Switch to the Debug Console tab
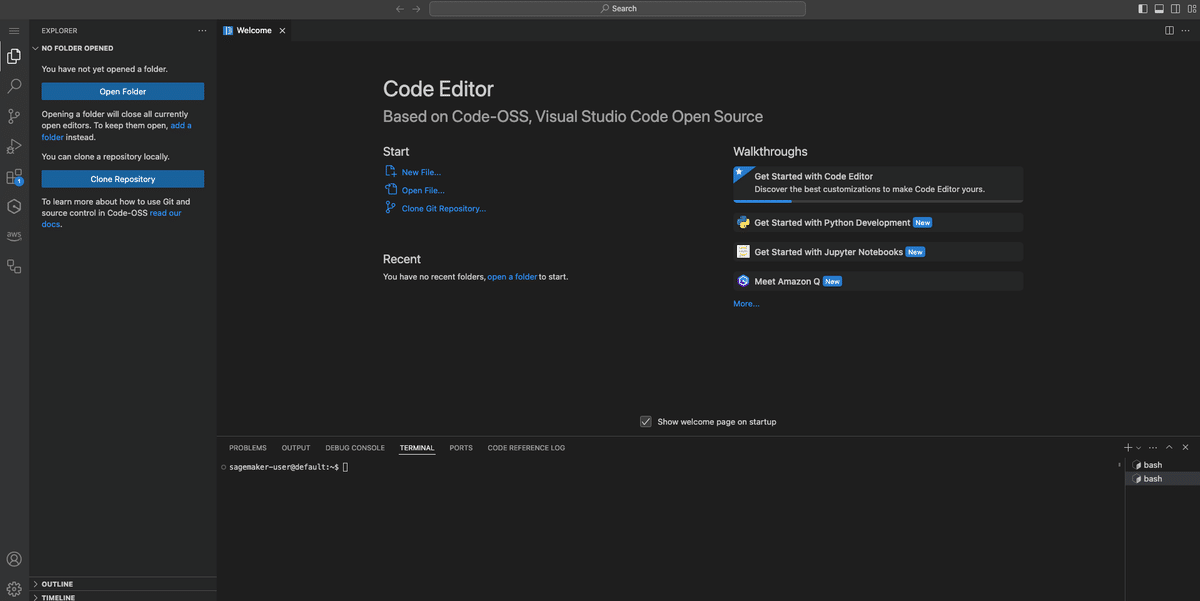The height and width of the screenshot is (601, 1200). click(x=355, y=448)
